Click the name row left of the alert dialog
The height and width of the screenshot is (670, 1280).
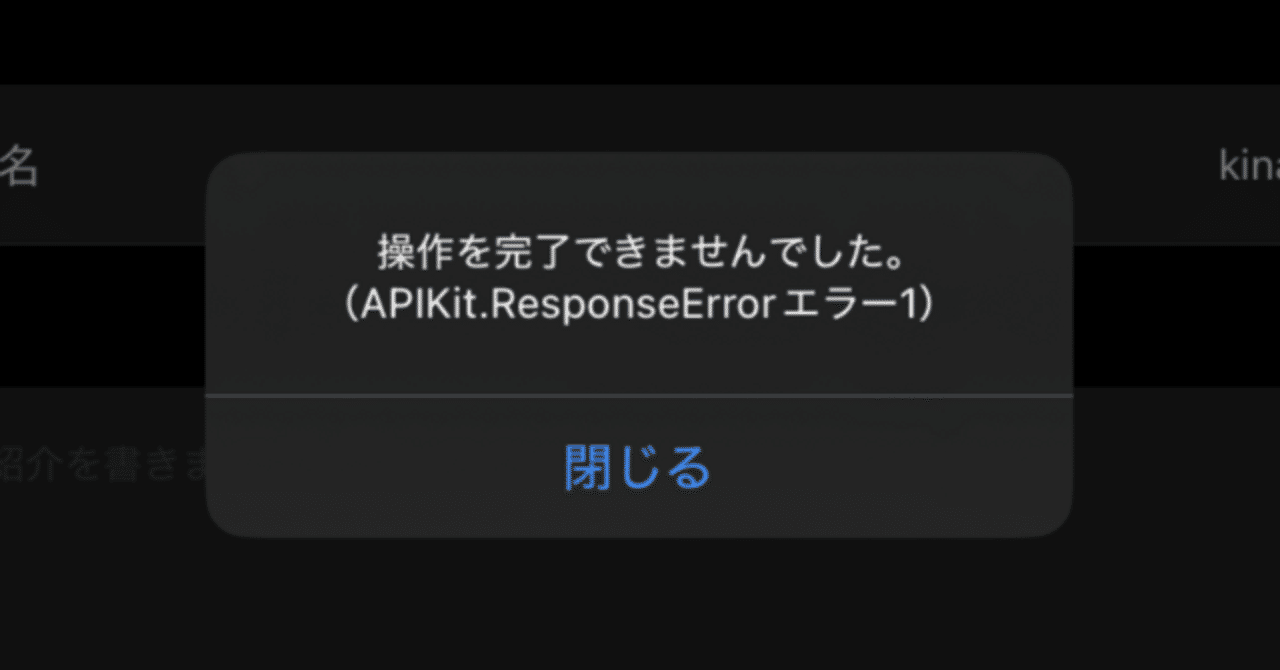pos(103,165)
